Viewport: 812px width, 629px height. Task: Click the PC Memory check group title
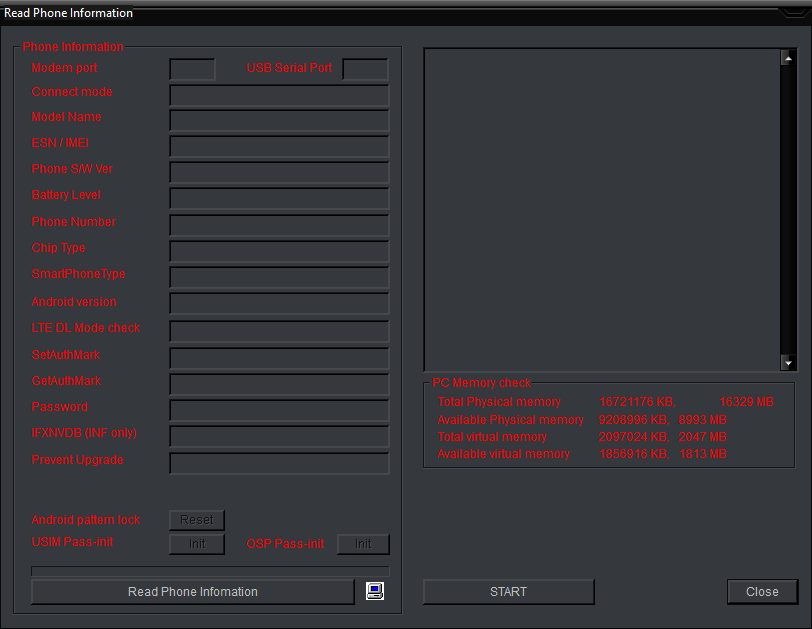pyautogui.click(x=481, y=383)
